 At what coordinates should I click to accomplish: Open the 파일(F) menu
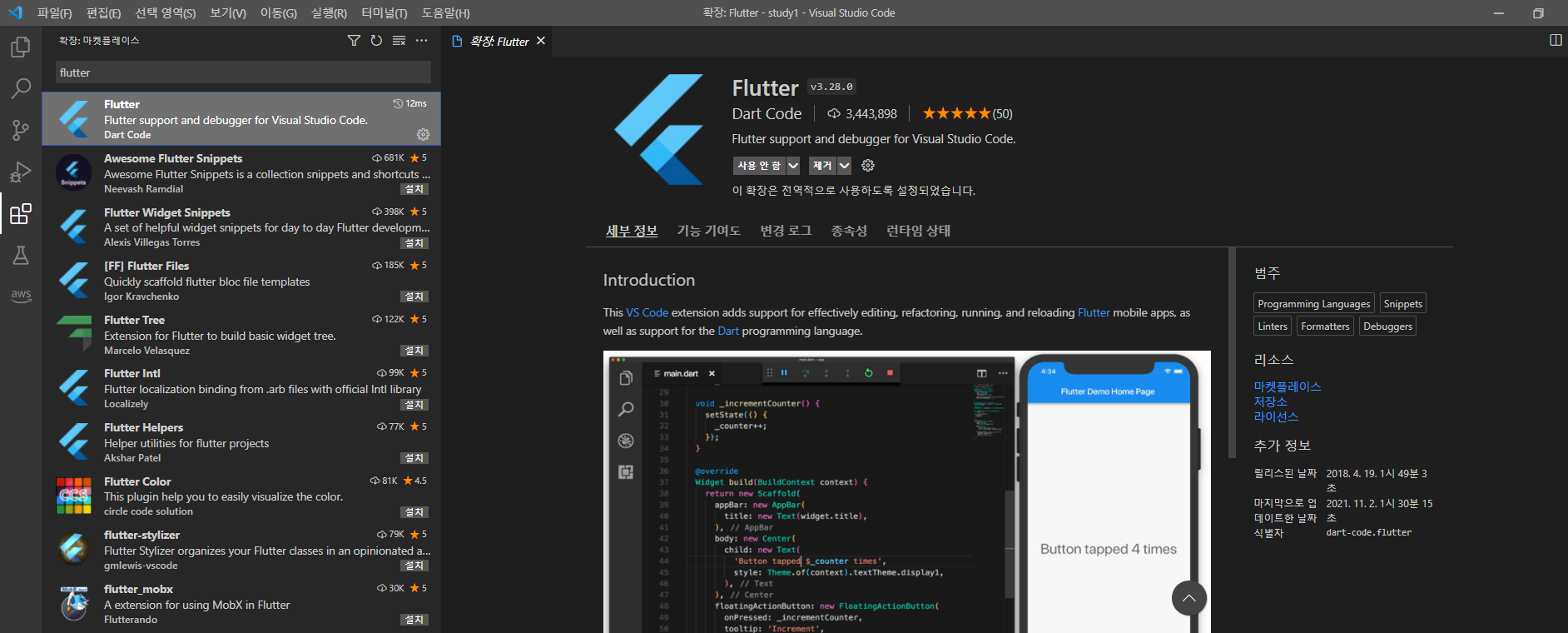tap(55, 13)
